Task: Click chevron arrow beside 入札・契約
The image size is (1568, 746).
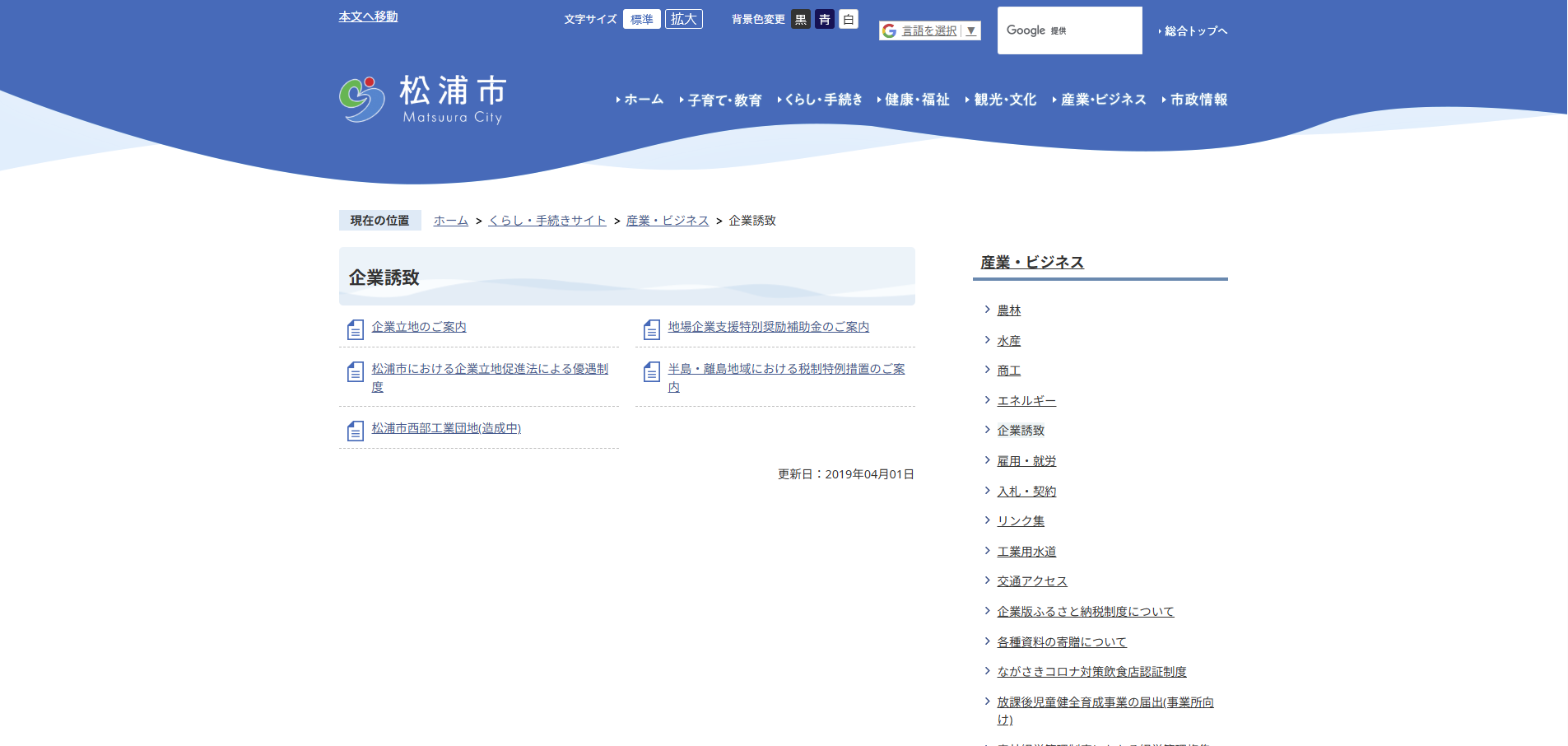Action: click(x=987, y=491)
